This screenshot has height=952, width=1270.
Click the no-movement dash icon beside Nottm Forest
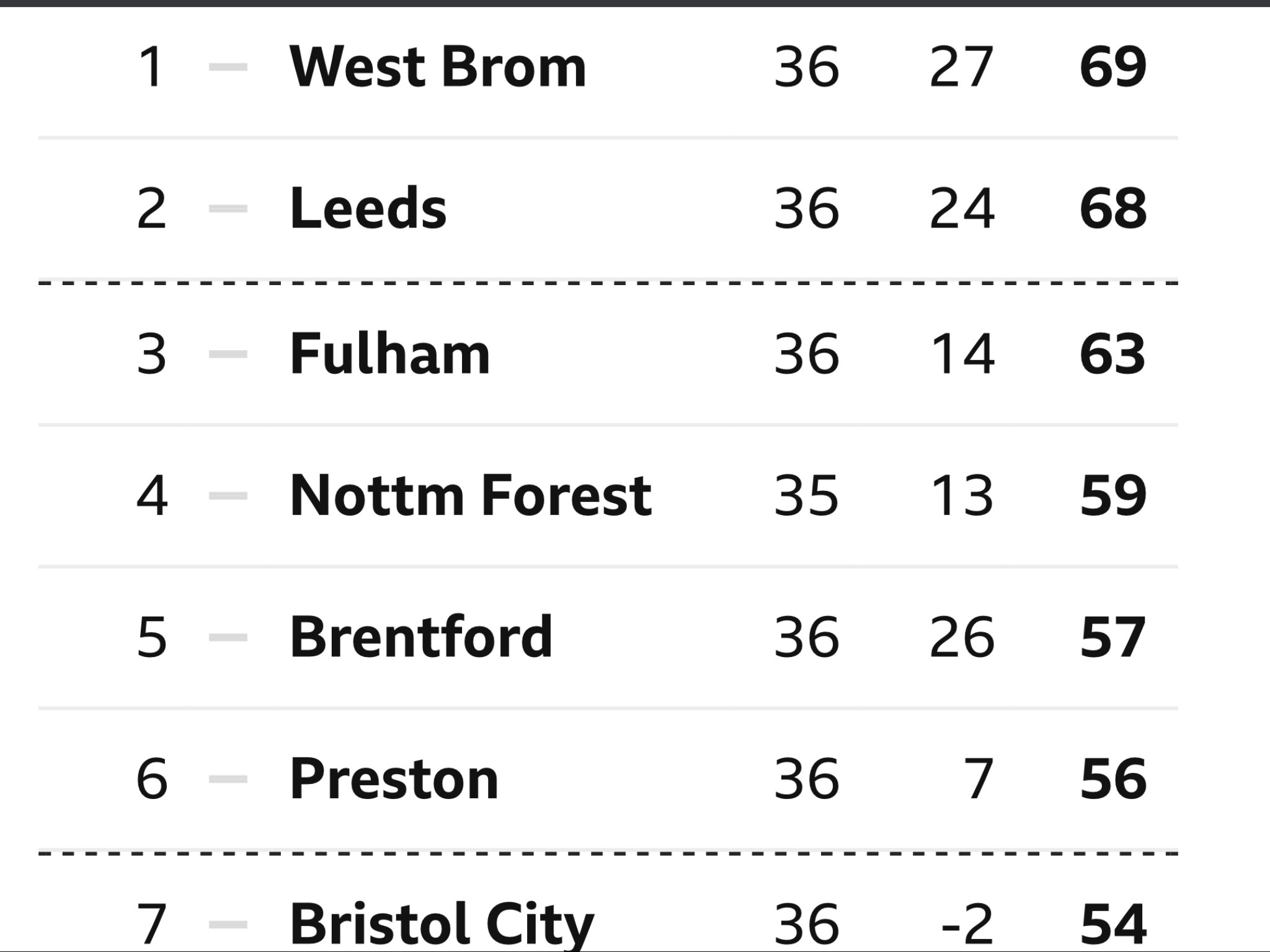click(x=228, y=495)
